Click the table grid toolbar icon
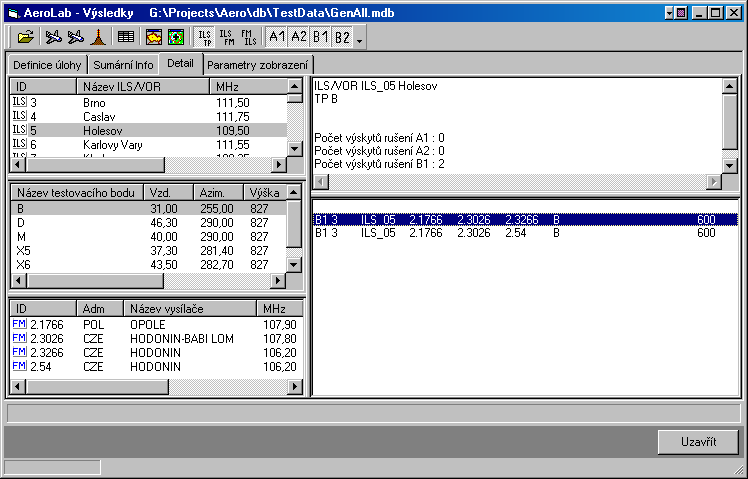This screenshot has height=479, width=748. pyautogui.click(x=126, y=37)
